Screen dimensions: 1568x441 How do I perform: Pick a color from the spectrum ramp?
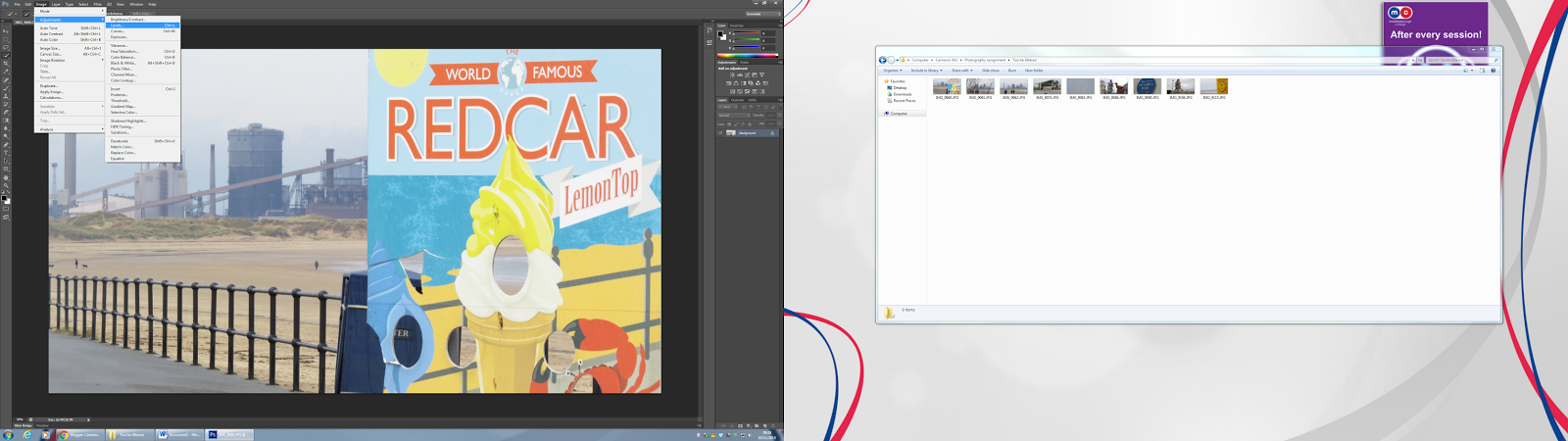point(748,55)
